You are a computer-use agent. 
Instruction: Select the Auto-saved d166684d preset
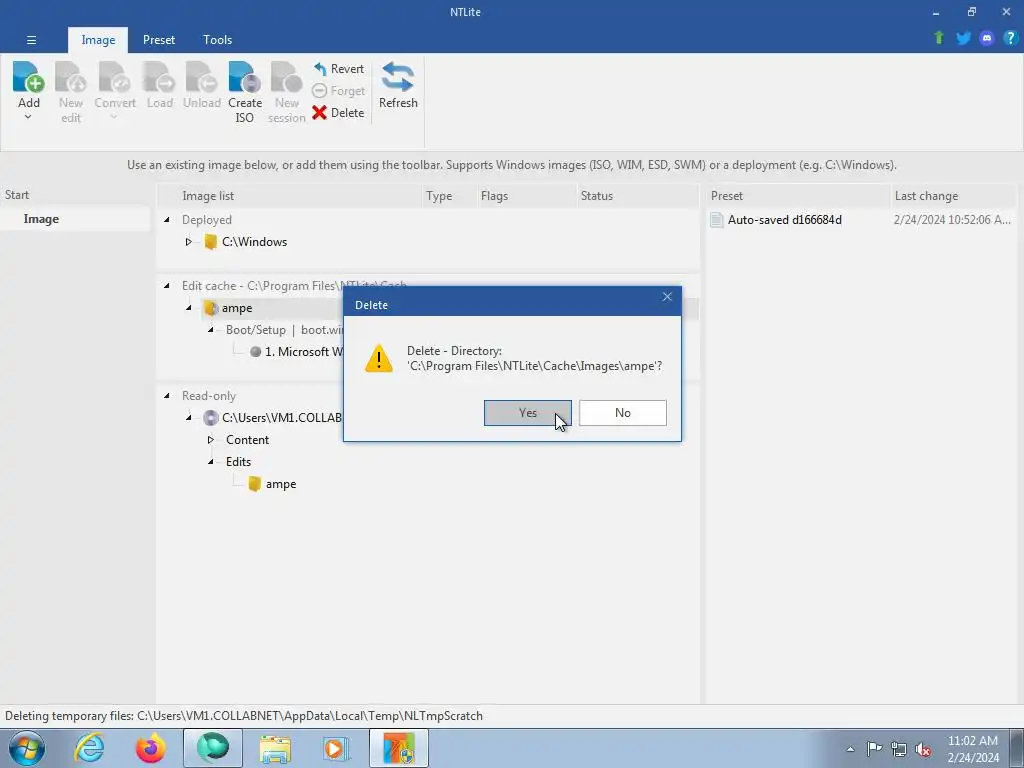click(784, 220)
